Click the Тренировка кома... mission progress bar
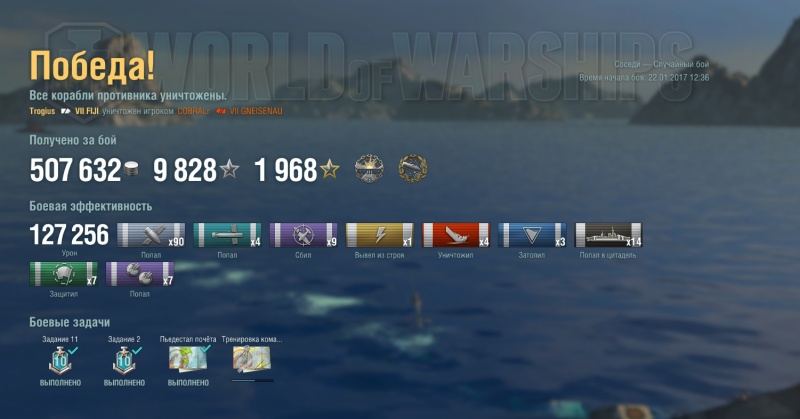800x419 pixels. pyautogui.click(x=252, y=380)
